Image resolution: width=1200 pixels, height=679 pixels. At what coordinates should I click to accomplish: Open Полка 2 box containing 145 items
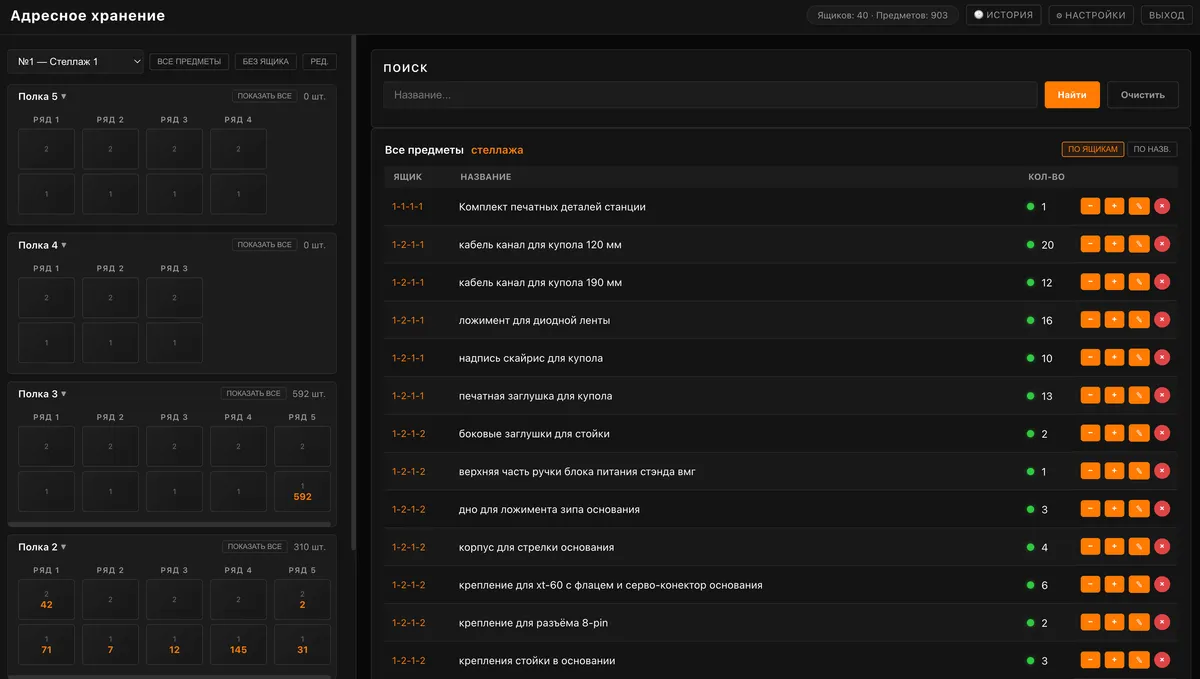point(238,645)
